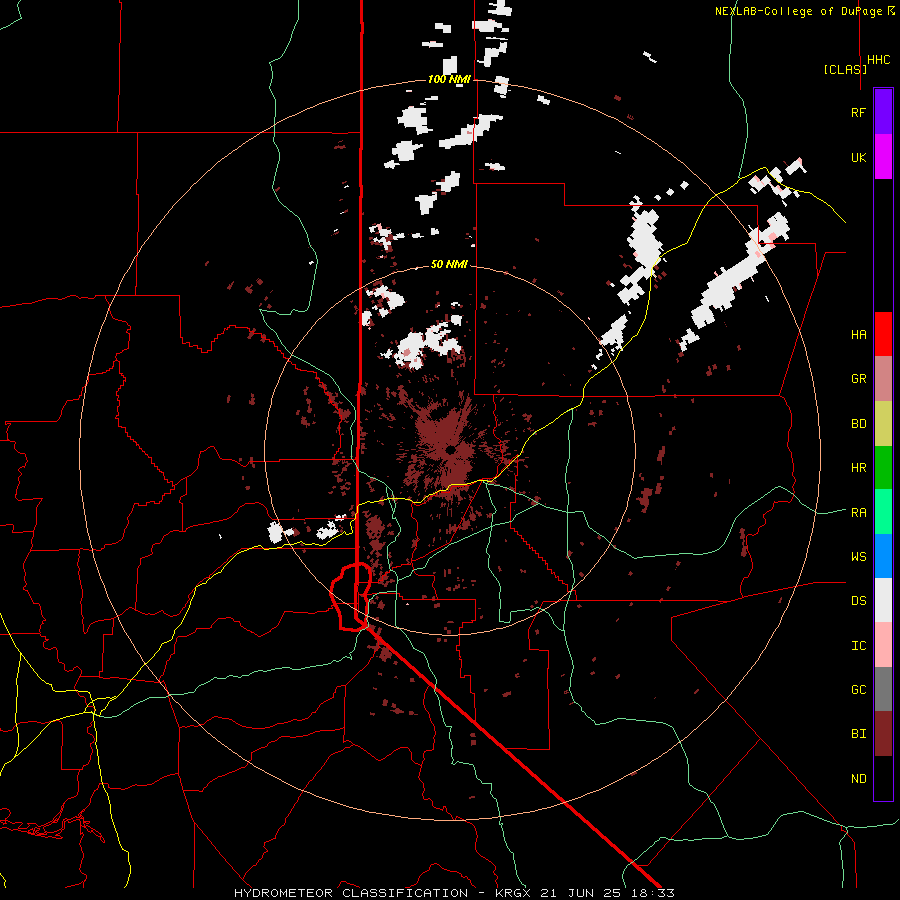Click the RA legend label
The image size is (900, 900).
tap(858, 513)
